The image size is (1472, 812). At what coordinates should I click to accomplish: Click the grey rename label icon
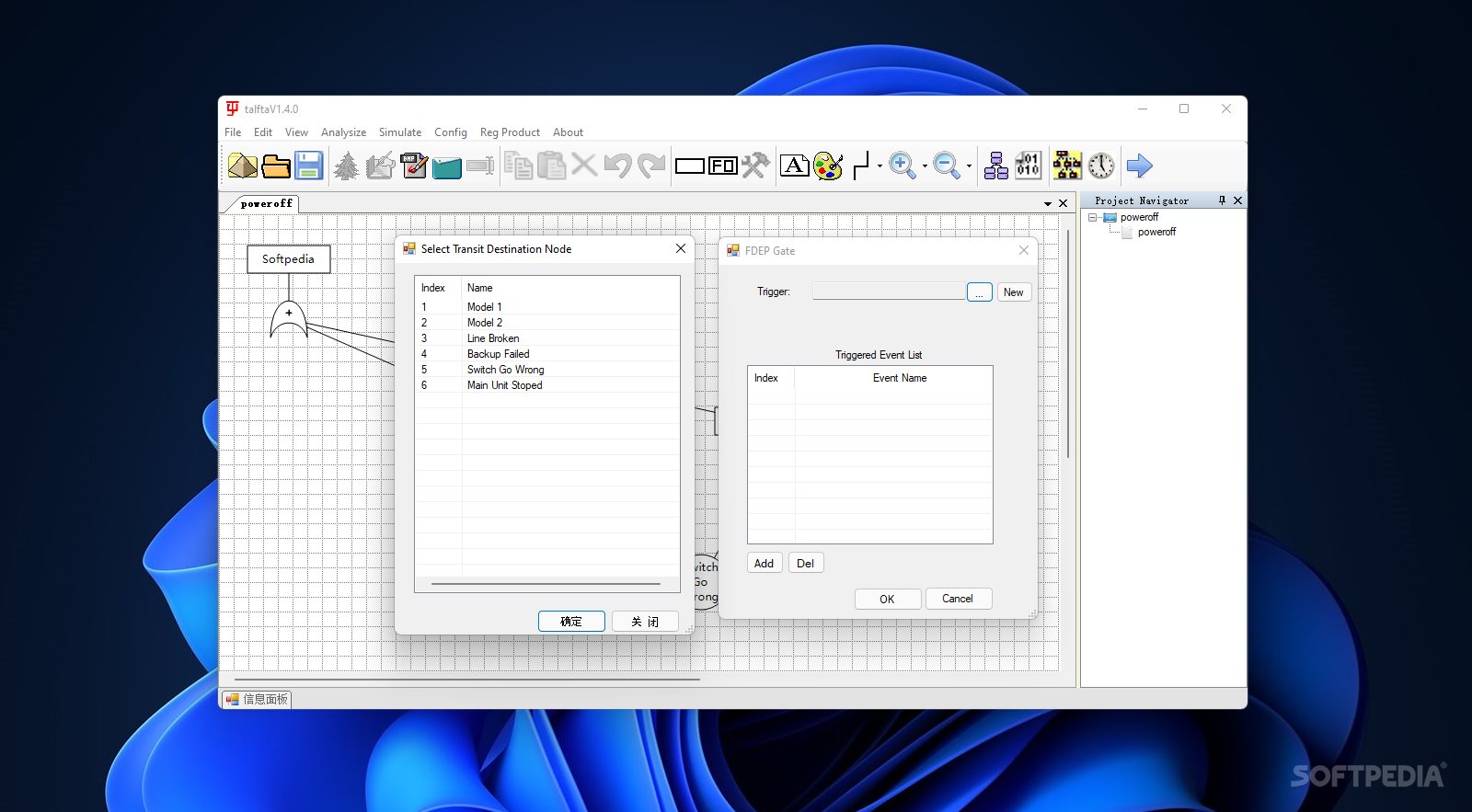[x=480, y=166]
